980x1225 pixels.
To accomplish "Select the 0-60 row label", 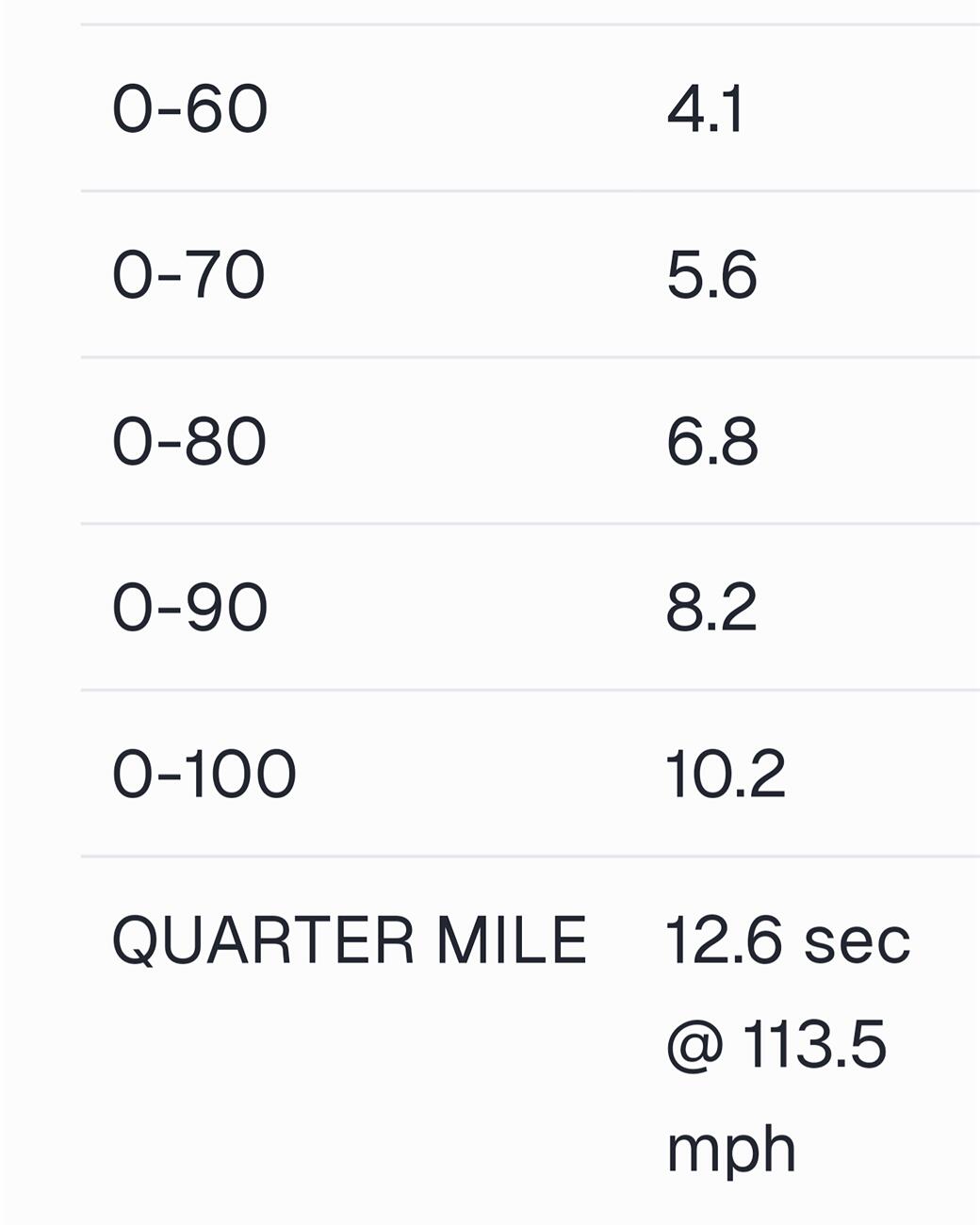I will [x=189, y=109].
